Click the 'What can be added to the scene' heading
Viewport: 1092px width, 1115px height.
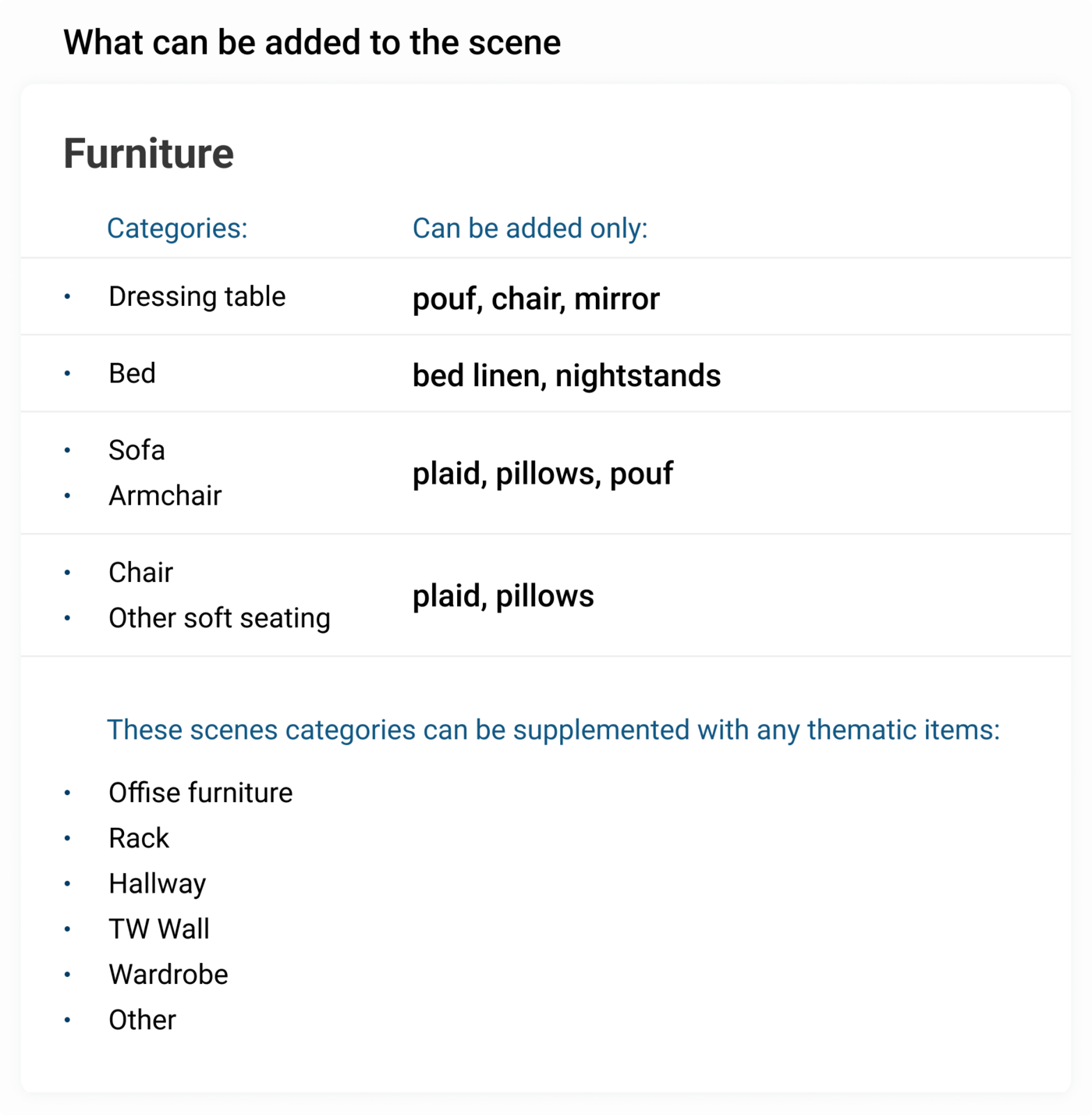click(x=312, y=42)
